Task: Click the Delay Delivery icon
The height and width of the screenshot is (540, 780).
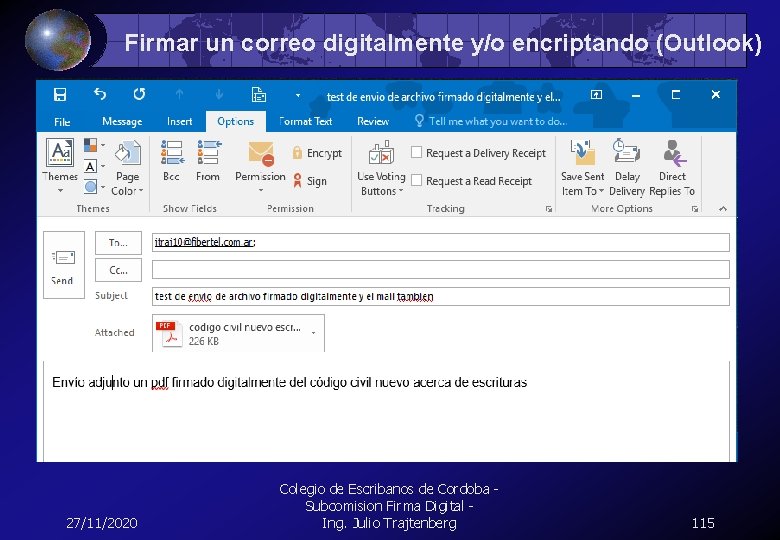Action: pos(626,169)
